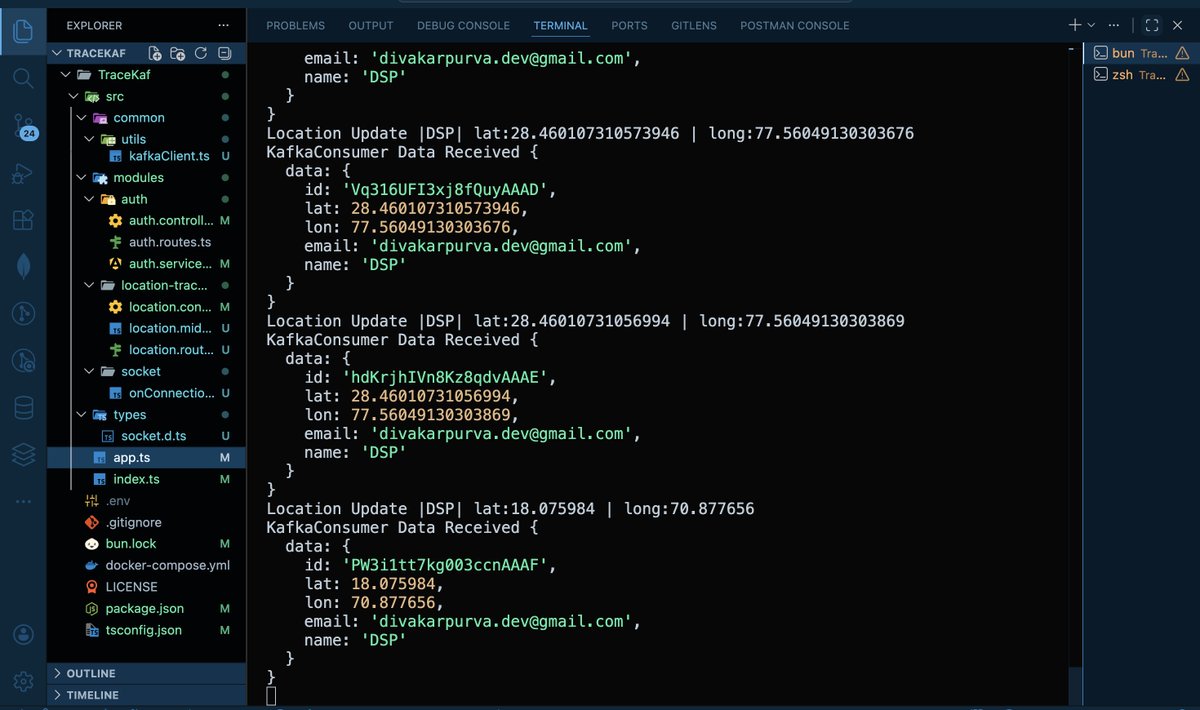Collapse the common folder

pyautogui.click(x=82, y=118)
